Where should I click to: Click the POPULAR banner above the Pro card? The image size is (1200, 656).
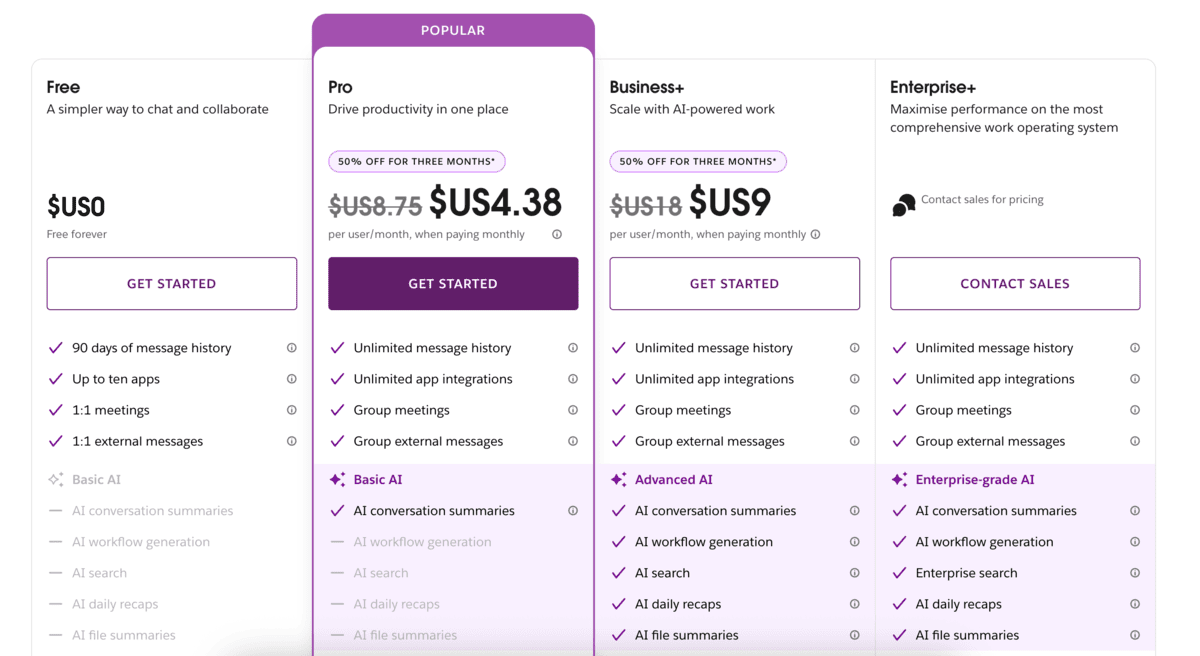pyautogui.click(x=452, y=30)
